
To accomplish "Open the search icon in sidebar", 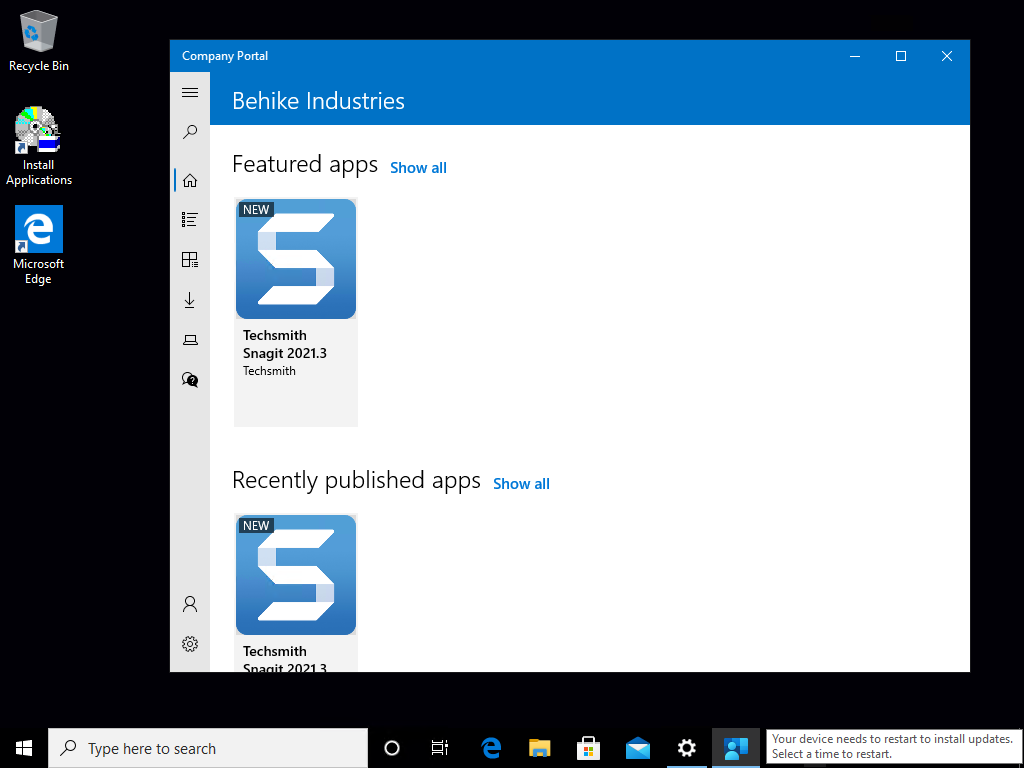I will click(190, 132).
